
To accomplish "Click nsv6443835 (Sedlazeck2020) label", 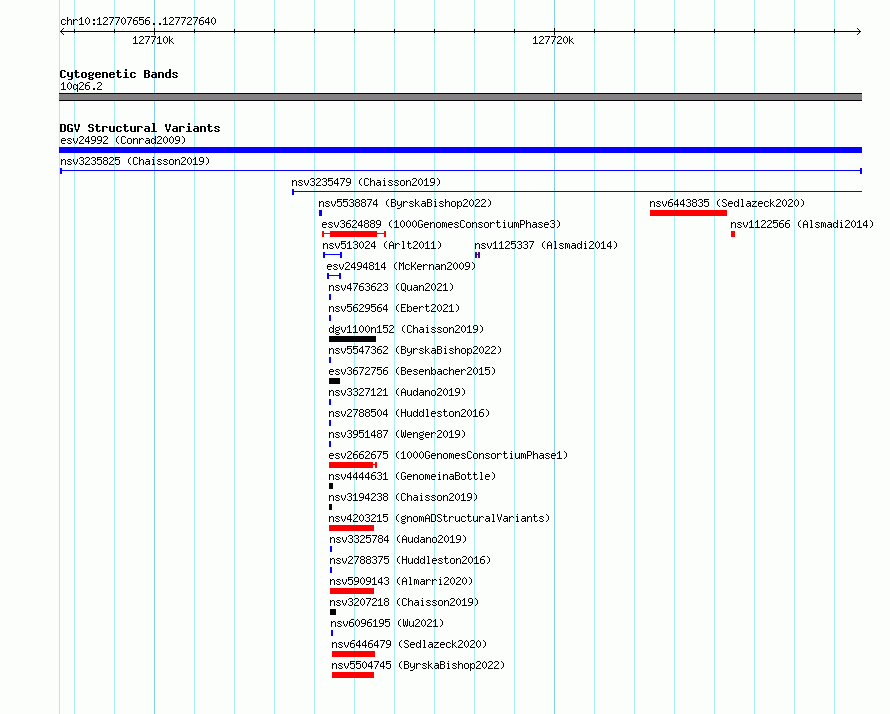I will [x=727, y=203].
